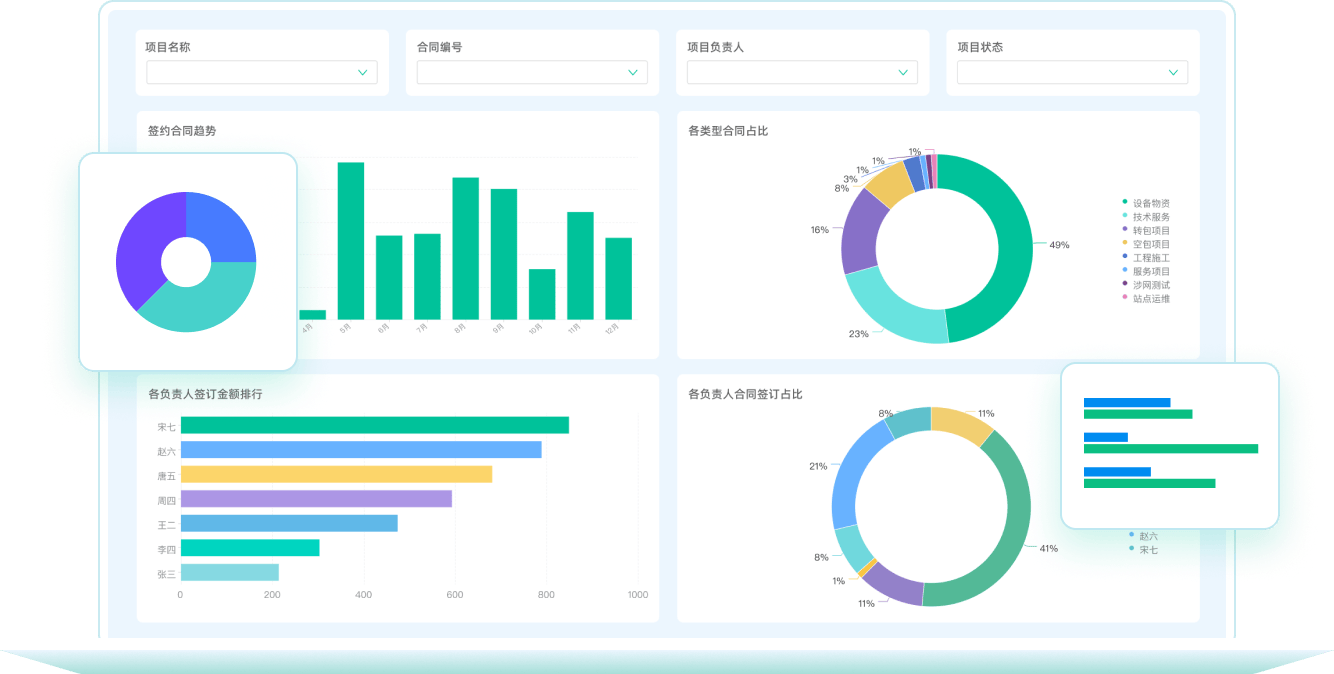Select the 8% yellow segment in 各类型合同占比
Image resolution: width=1334 pixels, height=674 pixels.
[888, 186]
